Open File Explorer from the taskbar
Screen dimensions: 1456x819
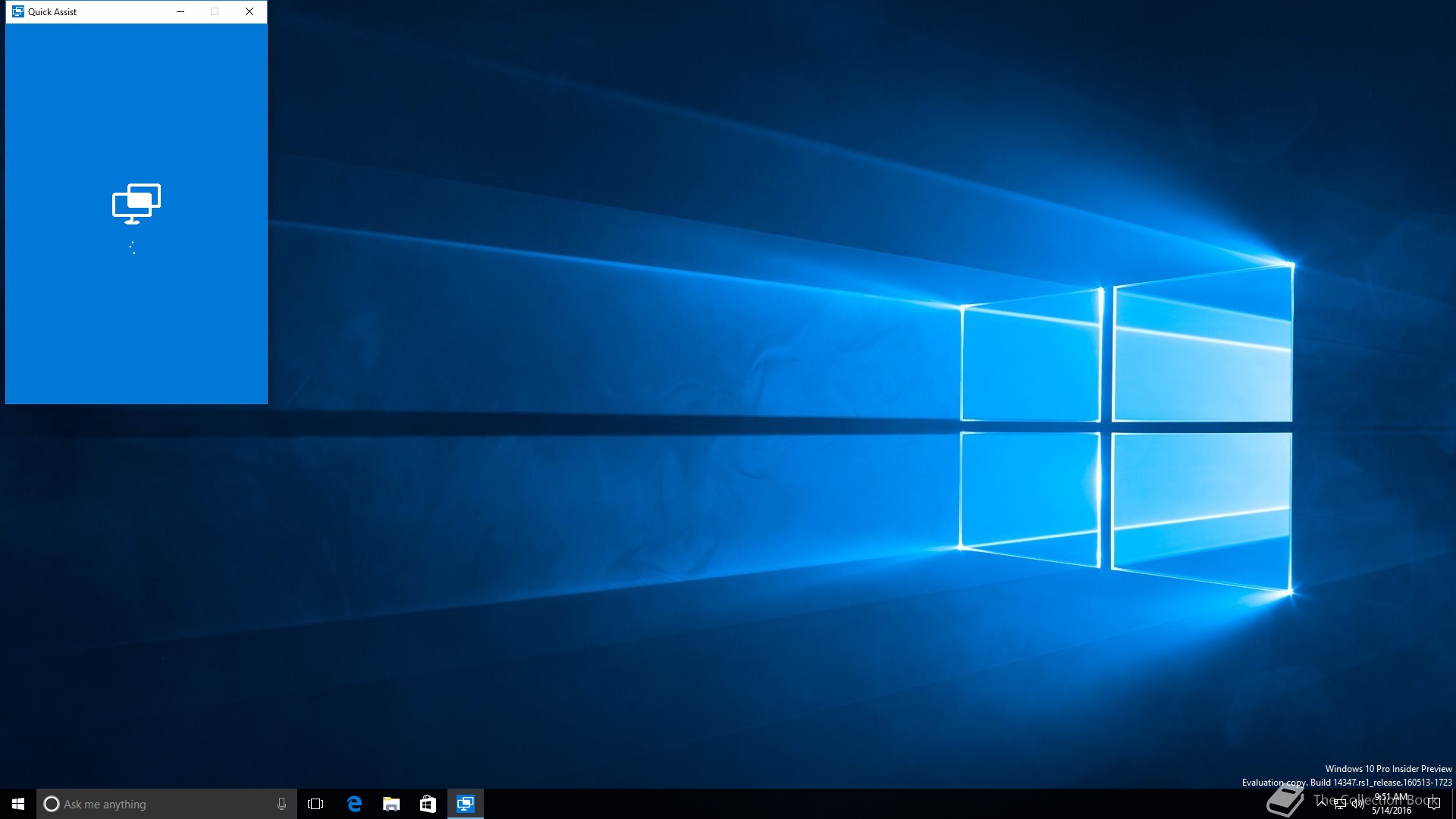(391, 804)
